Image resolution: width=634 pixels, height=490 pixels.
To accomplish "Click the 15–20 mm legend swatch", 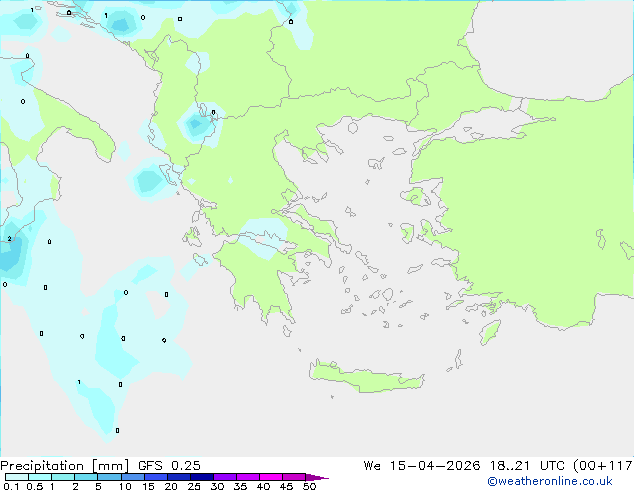I will click(155, 477).
